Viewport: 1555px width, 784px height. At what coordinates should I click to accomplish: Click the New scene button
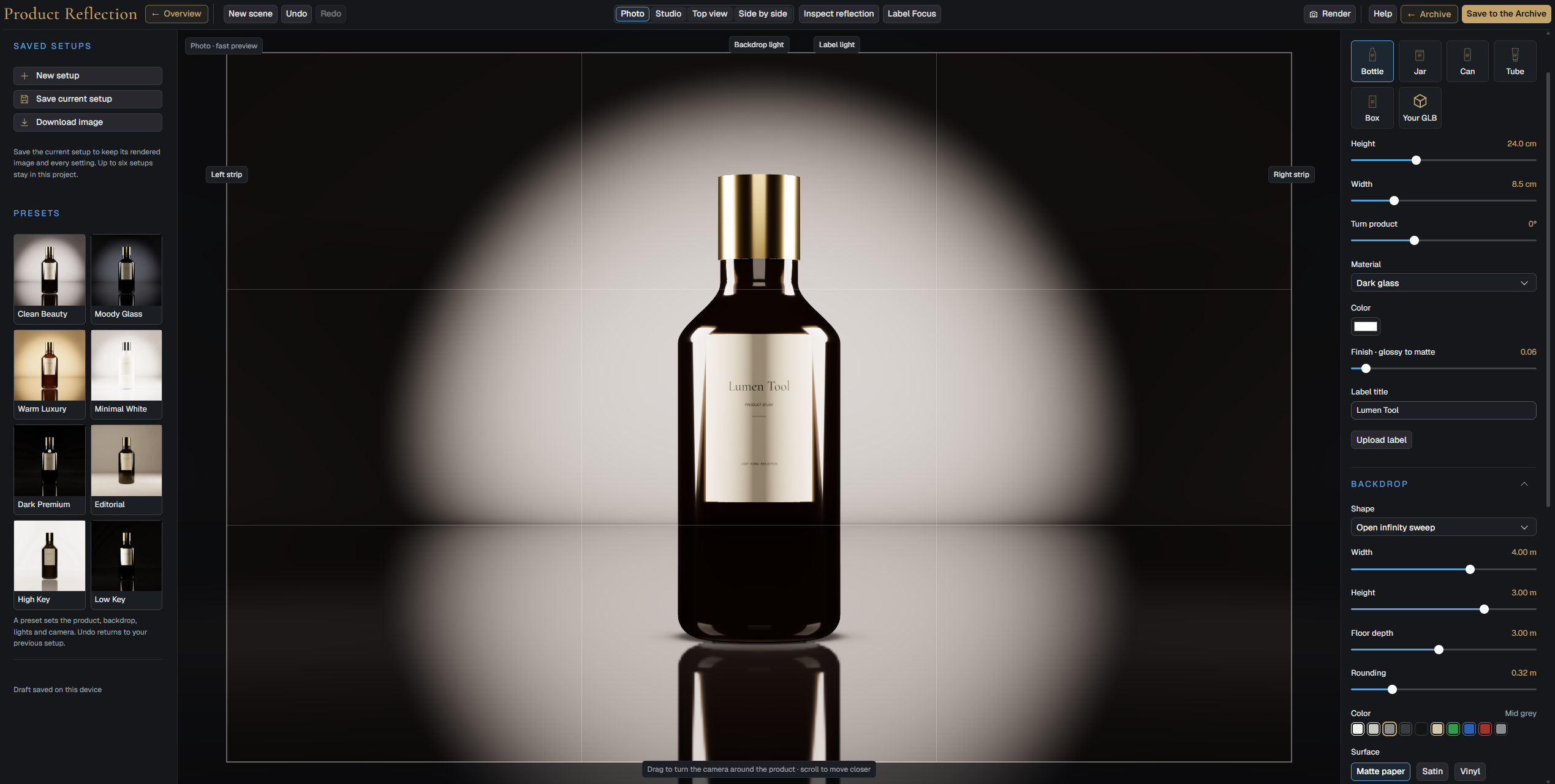pyautogui.click(x=251, y=14)
